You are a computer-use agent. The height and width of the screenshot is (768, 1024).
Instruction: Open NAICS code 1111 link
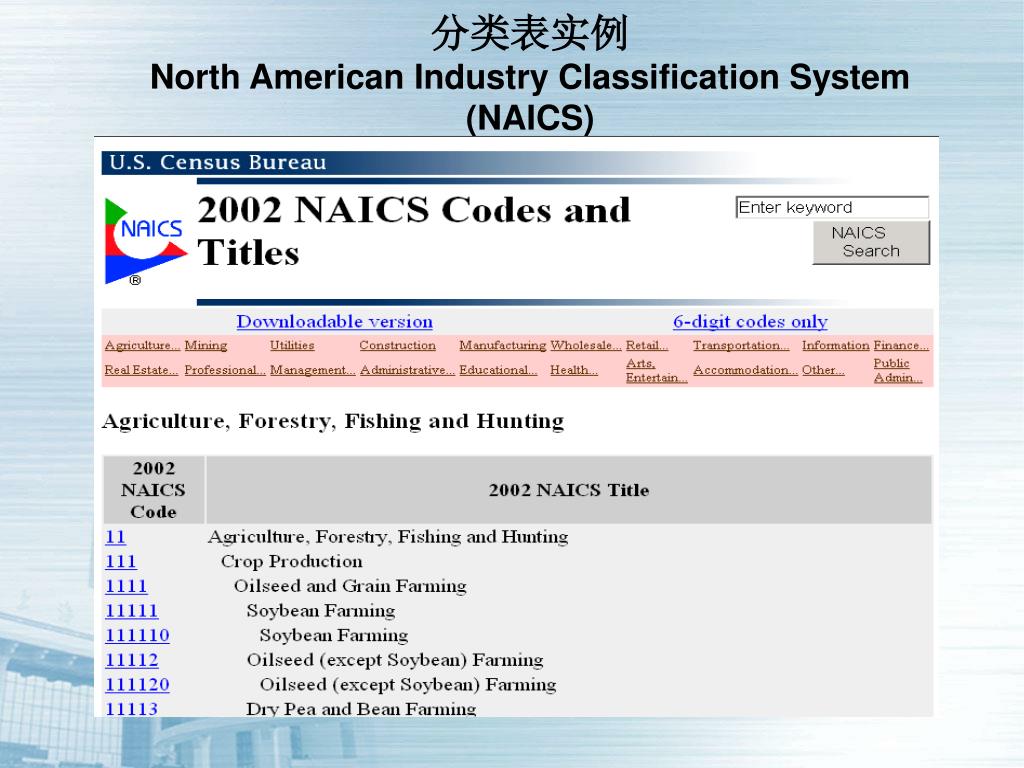126,586
